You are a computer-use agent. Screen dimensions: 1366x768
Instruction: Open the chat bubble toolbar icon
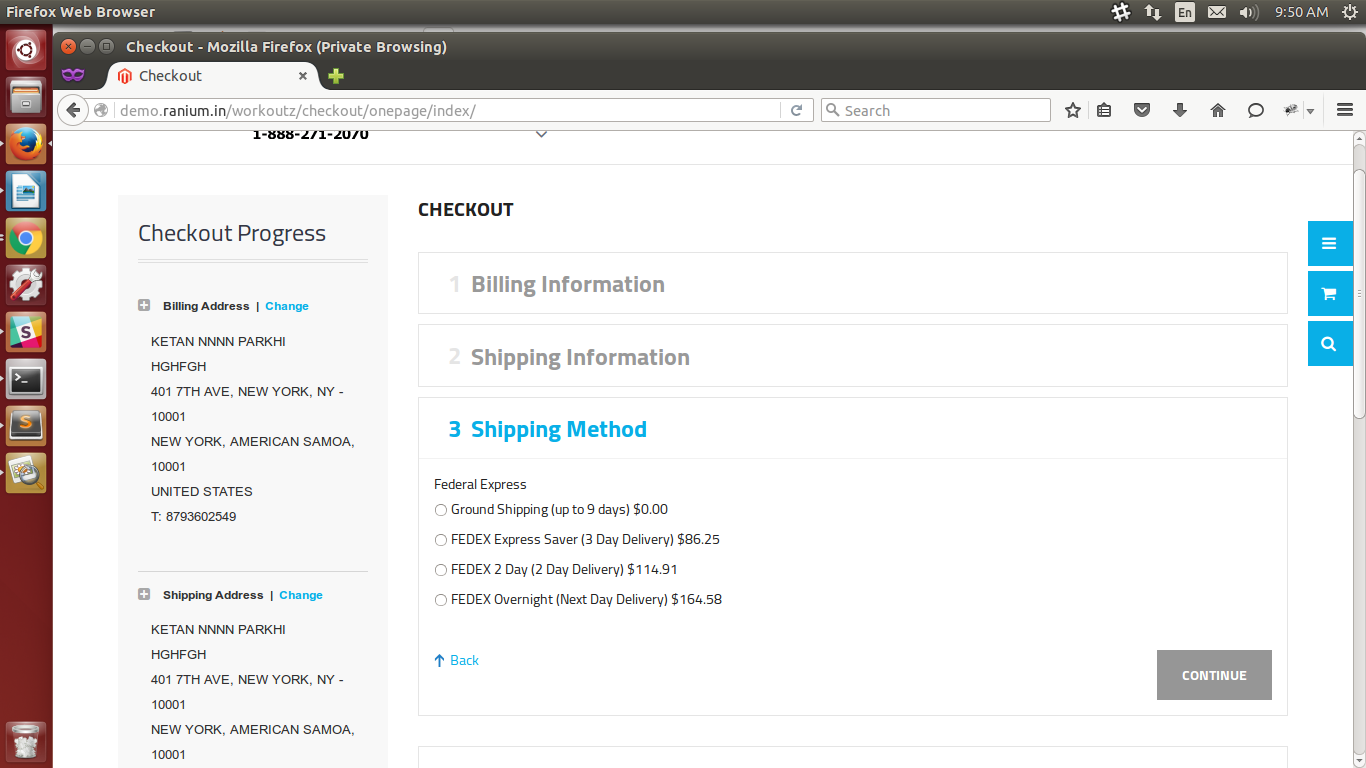click(x=1256, y=110)
